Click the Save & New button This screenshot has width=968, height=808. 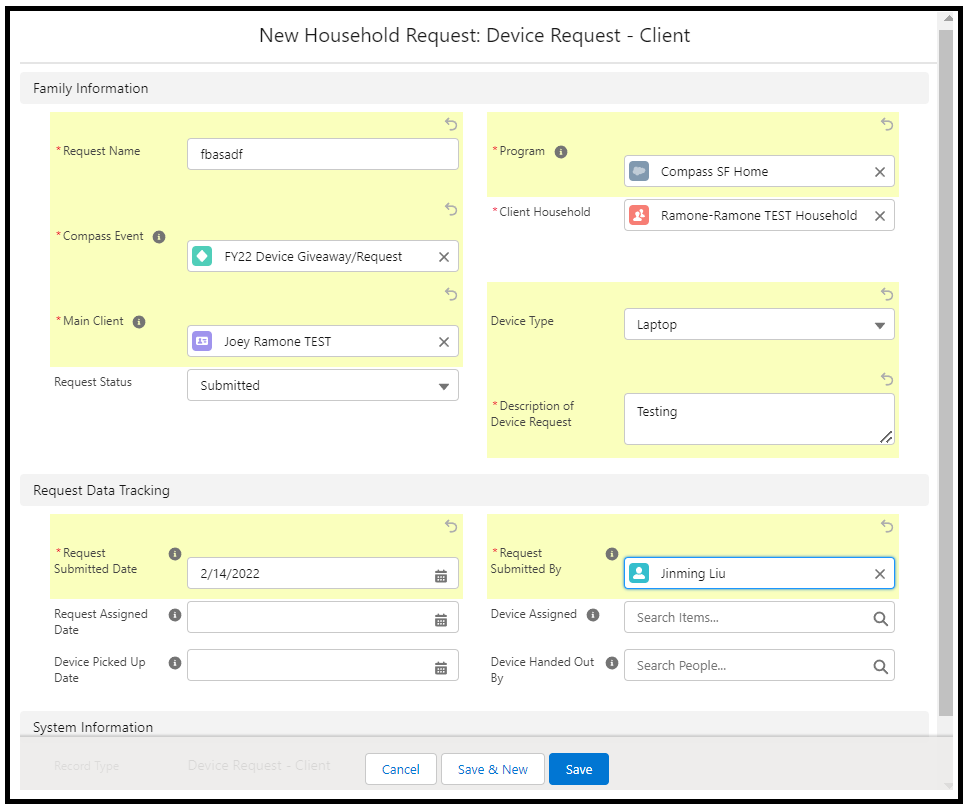point(493,769)
